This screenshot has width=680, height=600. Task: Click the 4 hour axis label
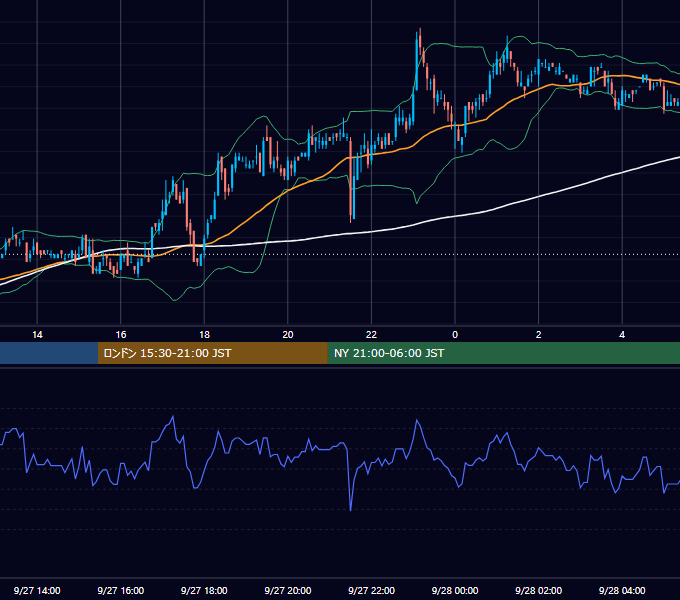pyautogui.click(x=622, y=335)
